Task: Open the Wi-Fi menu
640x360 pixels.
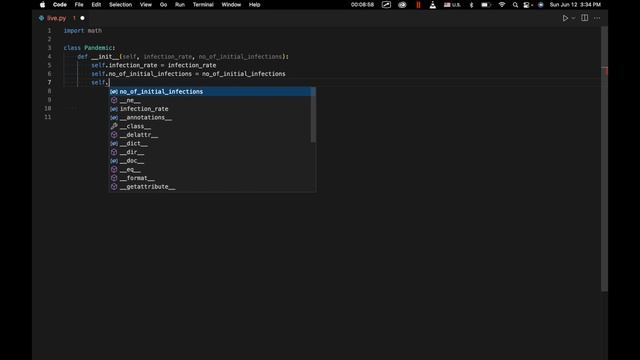Action: pyautogui.click(x=502, y=5)
